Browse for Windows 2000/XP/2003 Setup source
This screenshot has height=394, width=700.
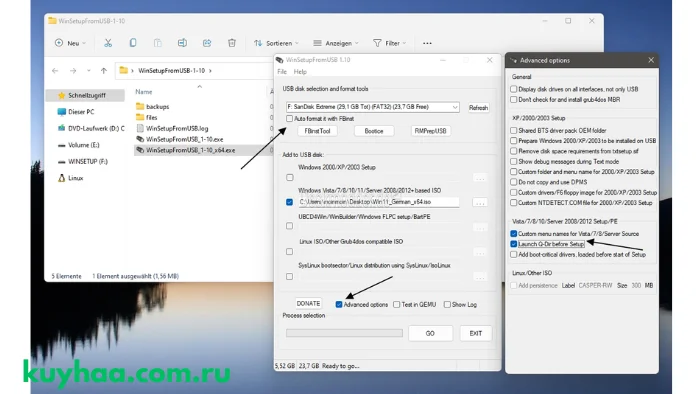tap(480, 178)
